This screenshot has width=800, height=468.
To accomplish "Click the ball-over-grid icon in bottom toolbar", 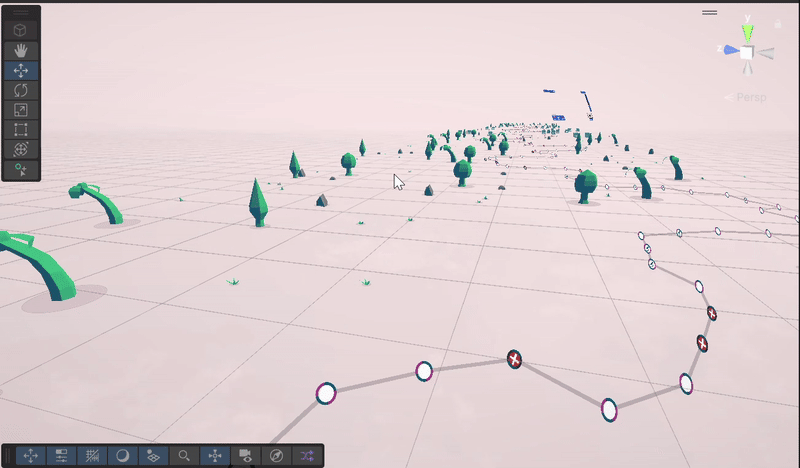I will pos(153,456).
